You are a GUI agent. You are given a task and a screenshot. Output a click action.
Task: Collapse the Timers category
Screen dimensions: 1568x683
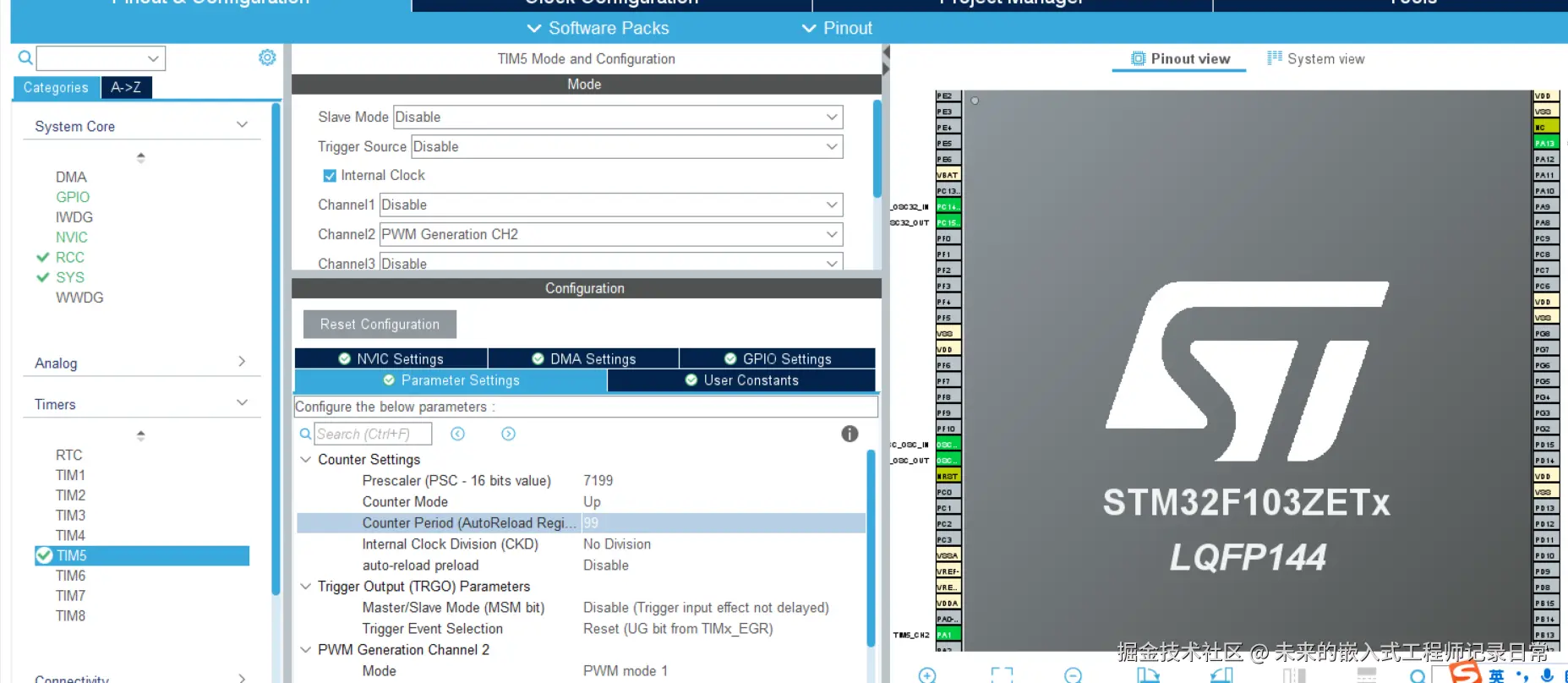(x=242, y=403)
